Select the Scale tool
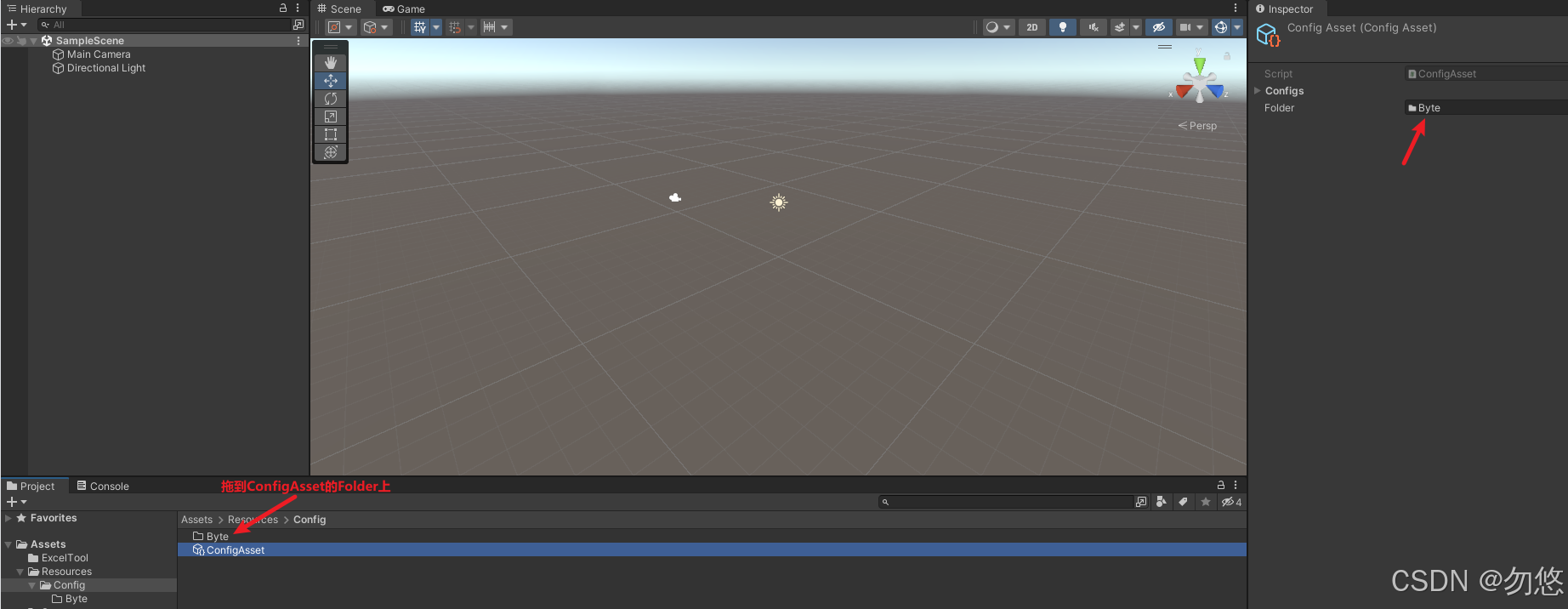 [x=331, y=117]
